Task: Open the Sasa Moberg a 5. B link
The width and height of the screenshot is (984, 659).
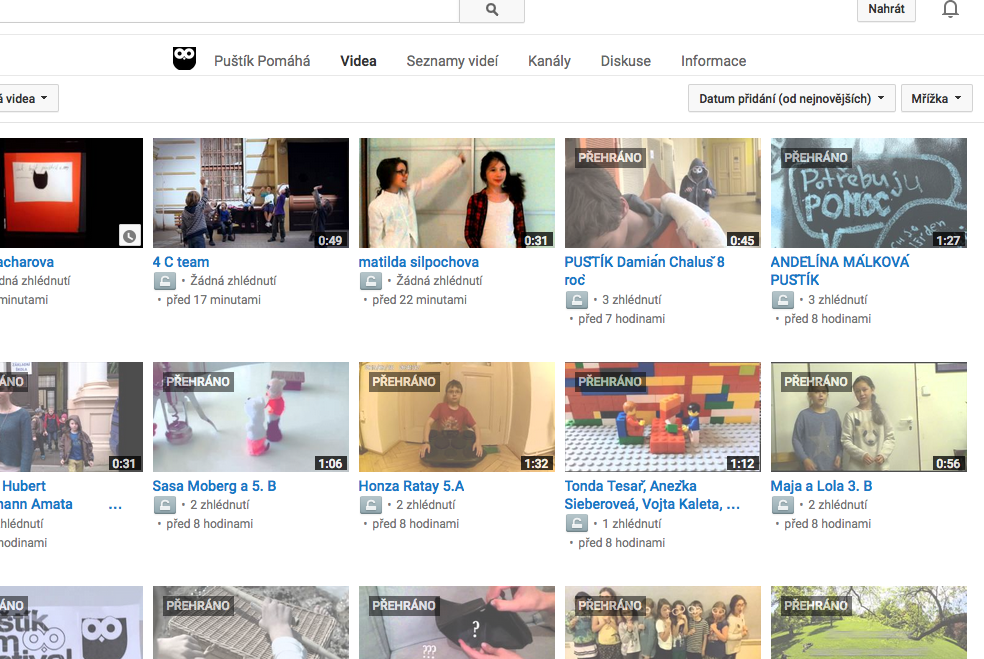Action: tap(214, 486)
